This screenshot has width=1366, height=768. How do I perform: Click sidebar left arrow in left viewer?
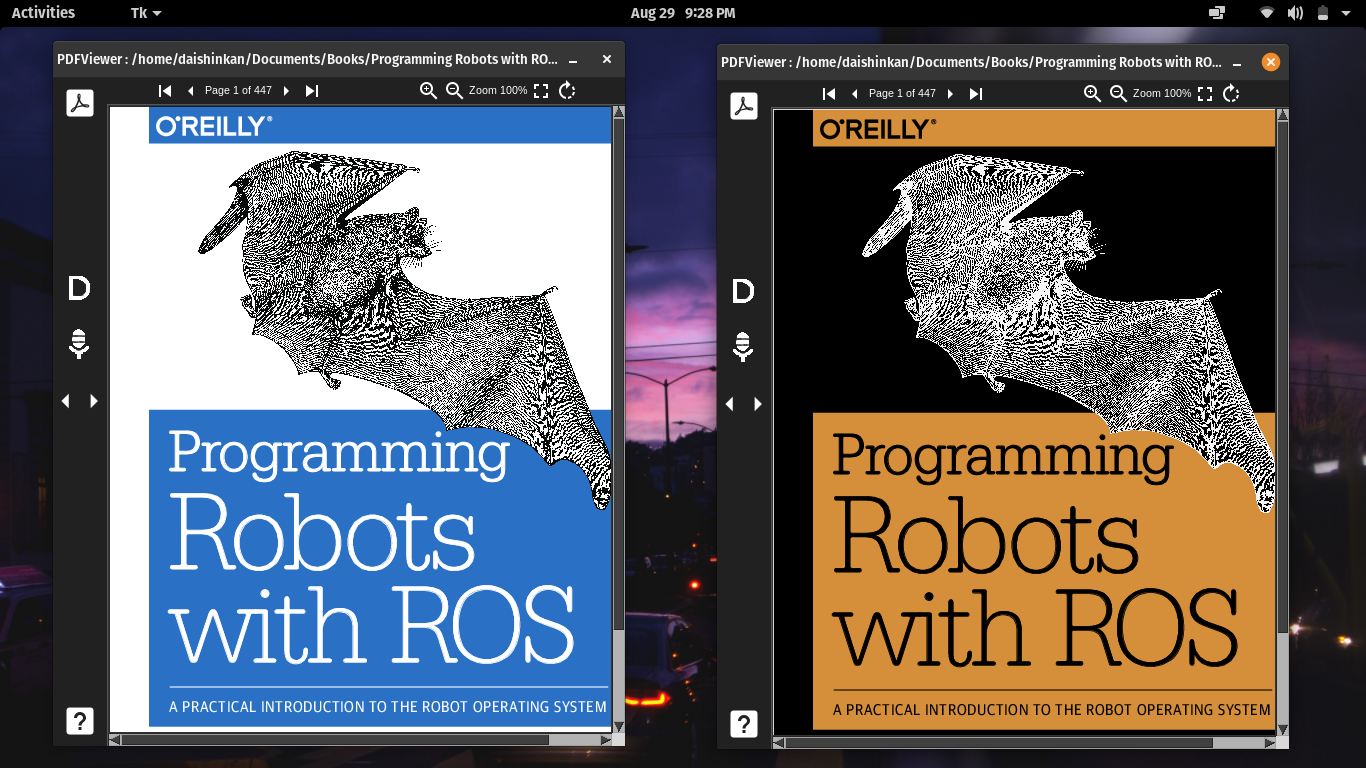66,400
